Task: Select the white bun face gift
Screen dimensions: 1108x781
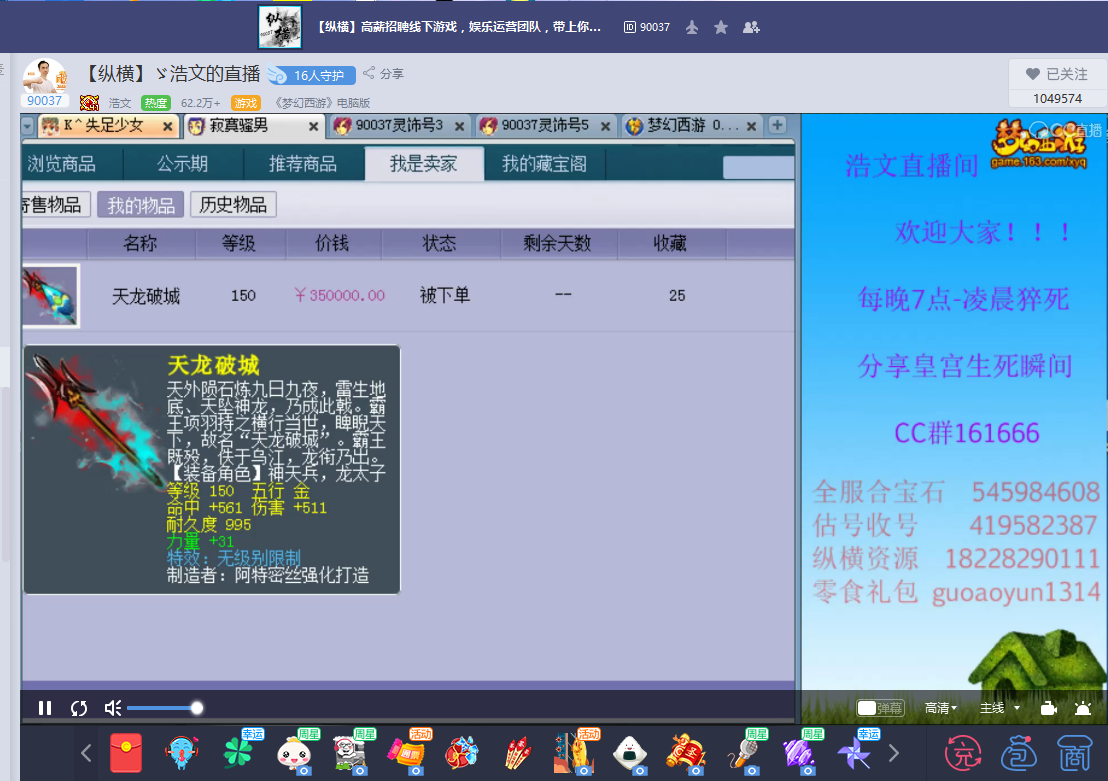Action: tap(295, 754)
